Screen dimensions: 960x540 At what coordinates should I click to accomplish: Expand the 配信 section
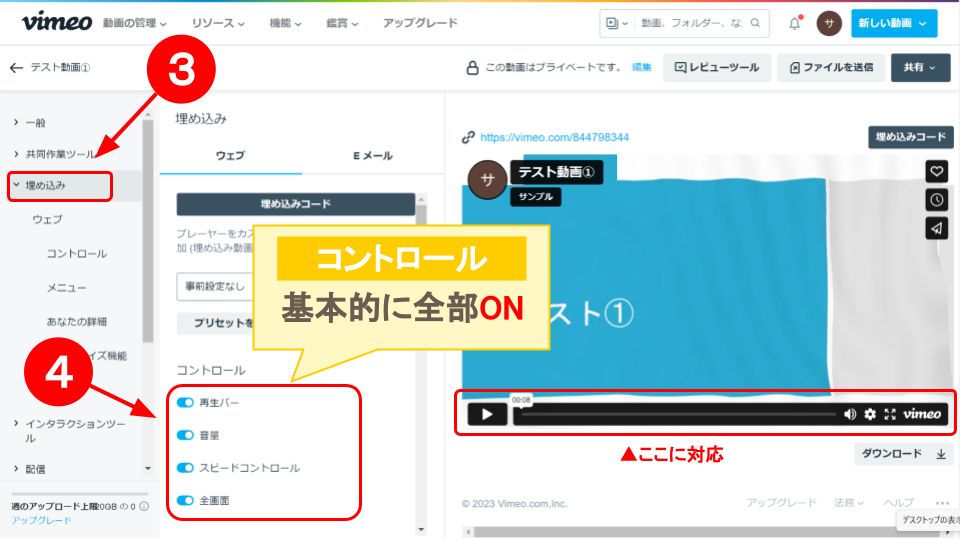[29, 469]
